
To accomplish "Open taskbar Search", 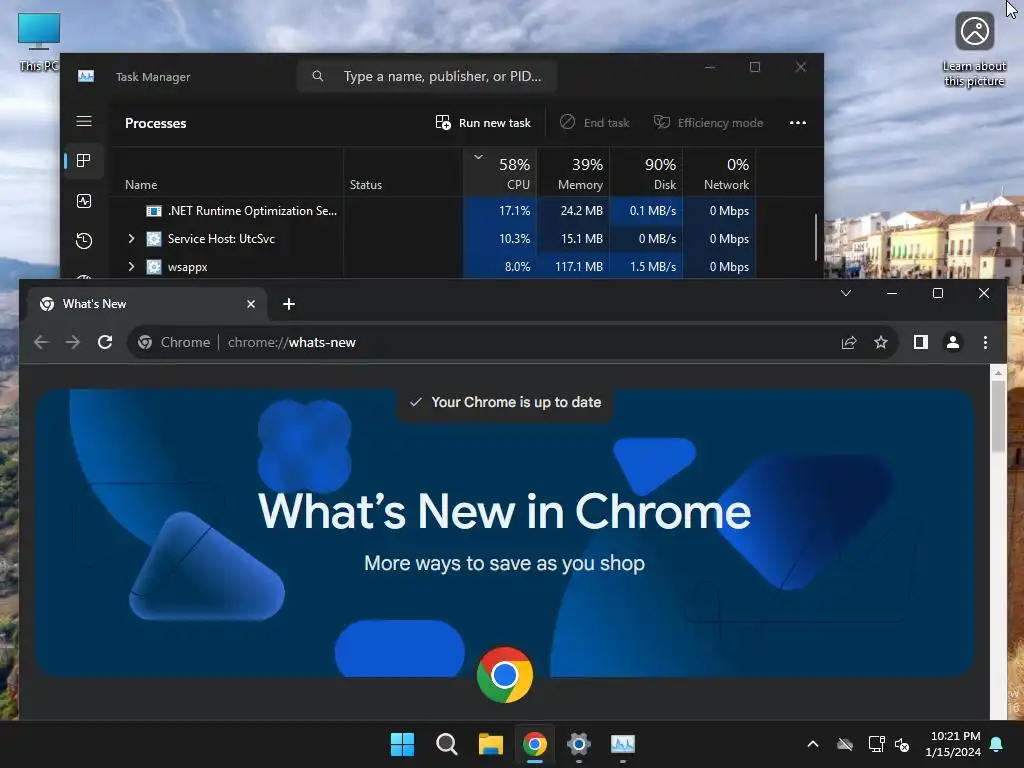I will click(447, 744).
